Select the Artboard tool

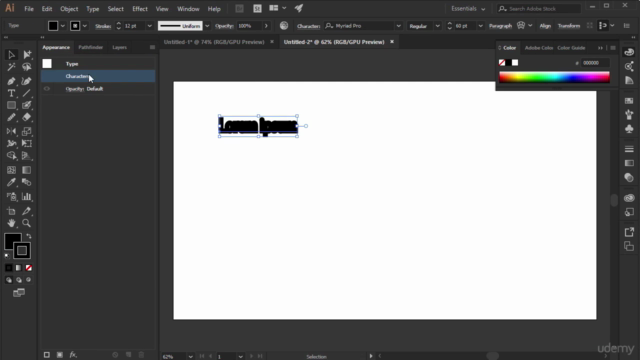point(11,211)
